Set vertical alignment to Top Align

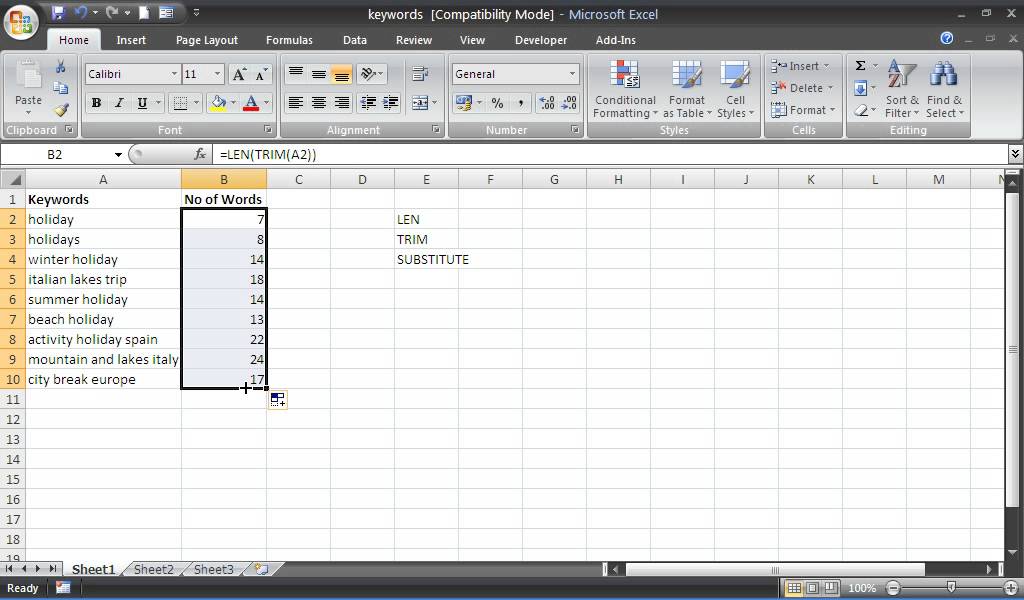296,74
